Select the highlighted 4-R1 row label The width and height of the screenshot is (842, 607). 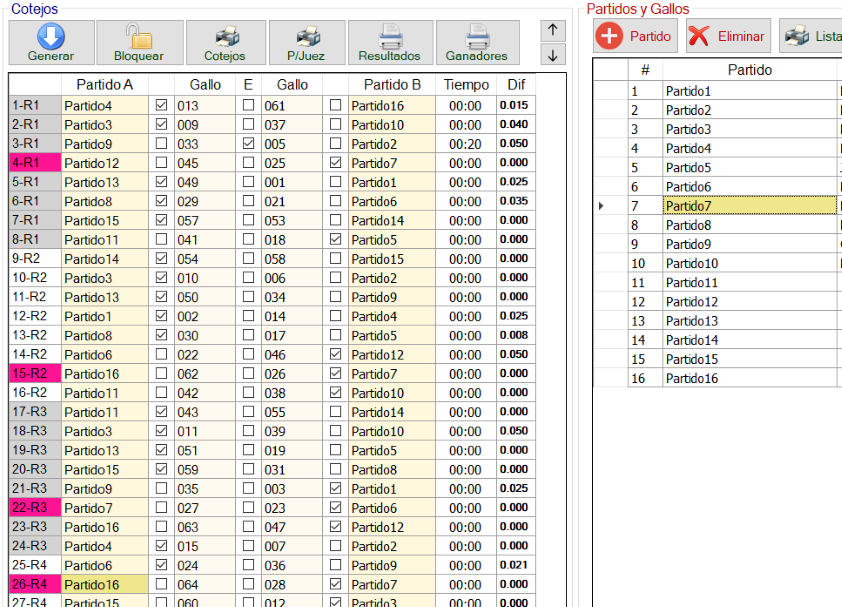(x=35, y=163)
